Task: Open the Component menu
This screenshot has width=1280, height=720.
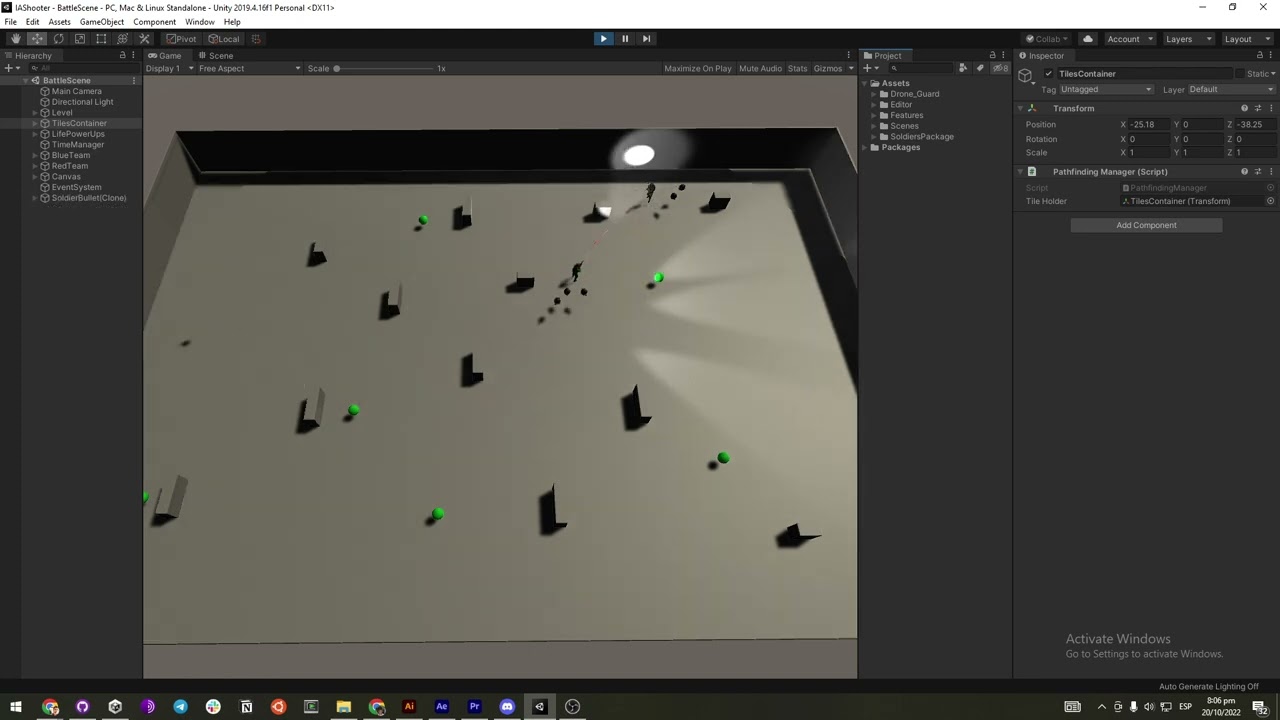Action: click(154, 22)
